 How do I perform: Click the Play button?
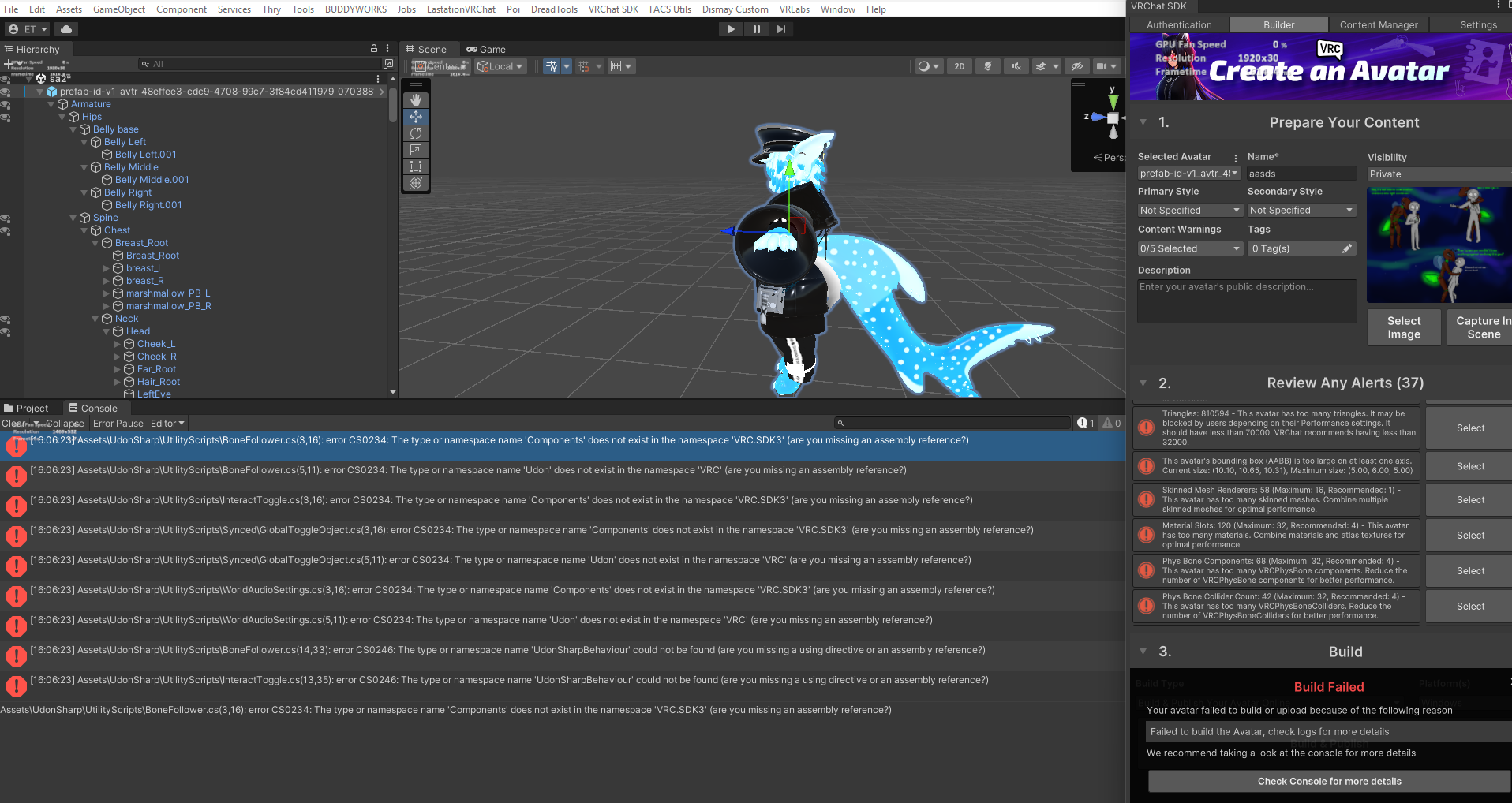pos(732,29)
